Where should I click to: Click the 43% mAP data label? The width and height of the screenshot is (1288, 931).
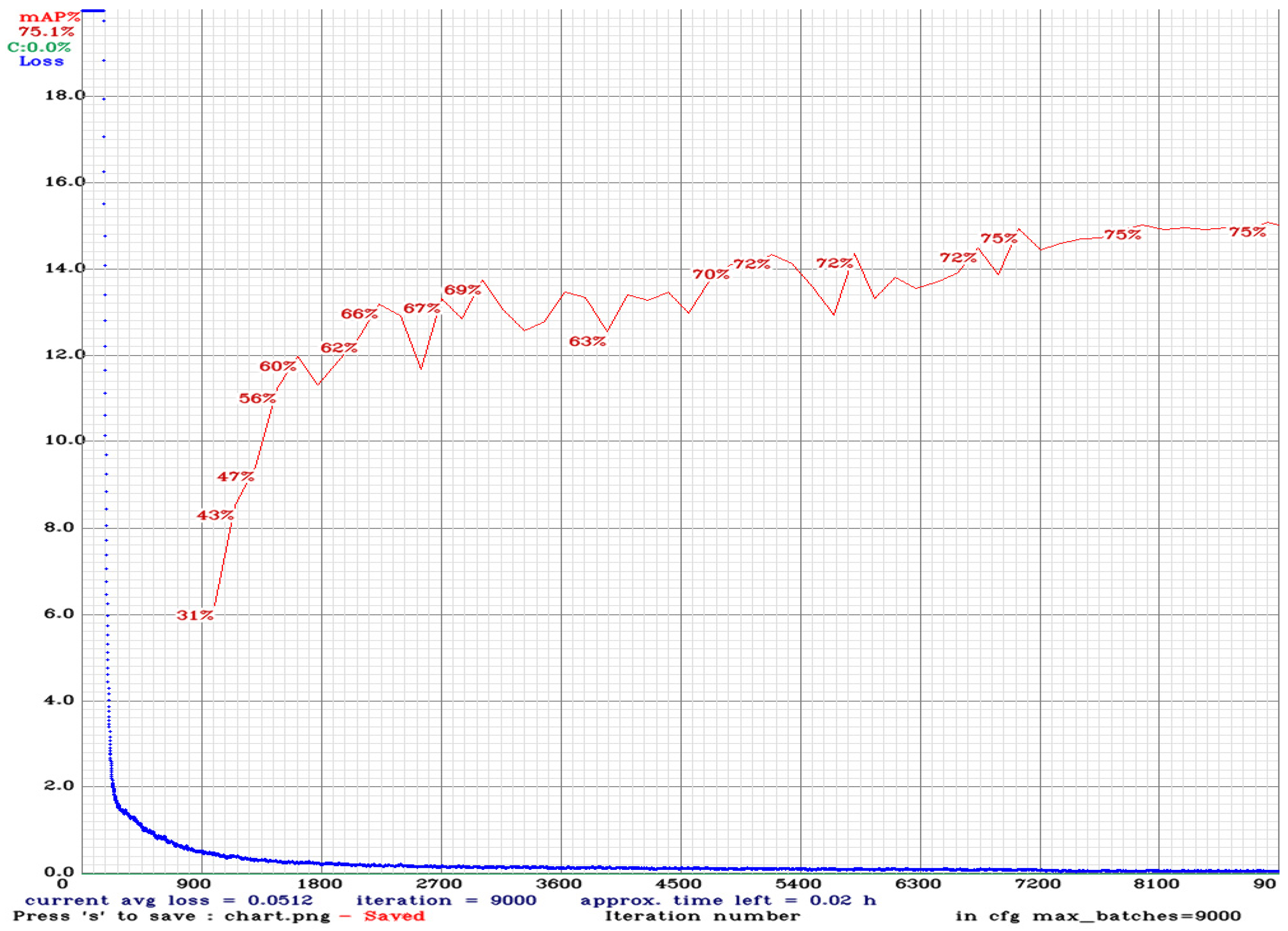215,515
